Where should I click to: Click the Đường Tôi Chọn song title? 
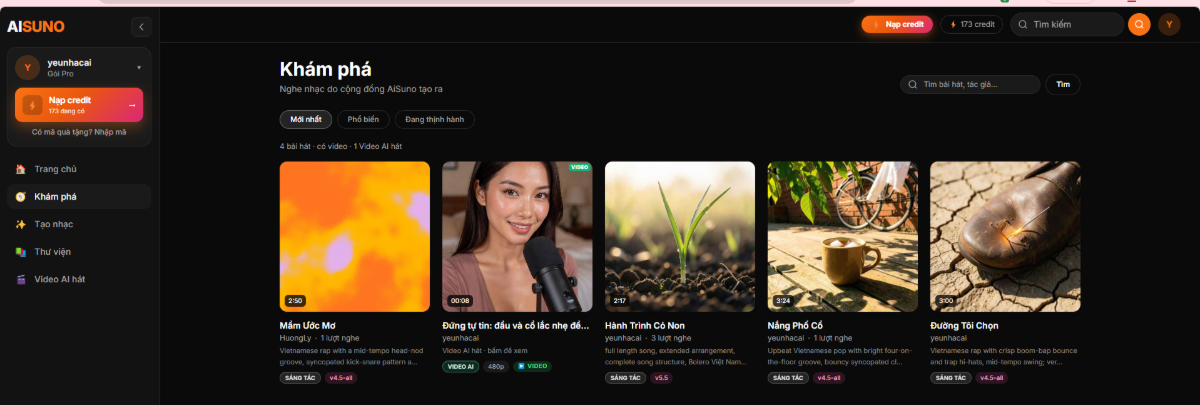(x=964, y=326)
